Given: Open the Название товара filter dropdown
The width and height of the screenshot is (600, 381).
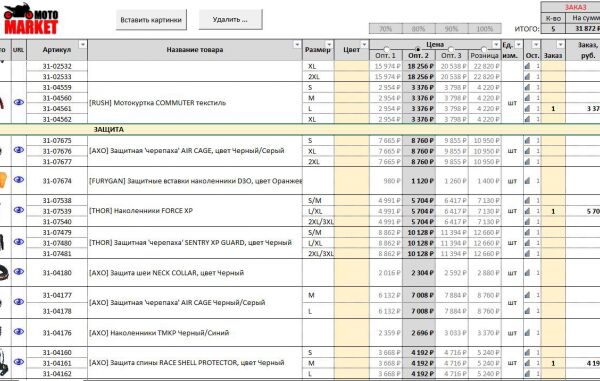Looking at the screenshot, I should (x=297, y=45).
